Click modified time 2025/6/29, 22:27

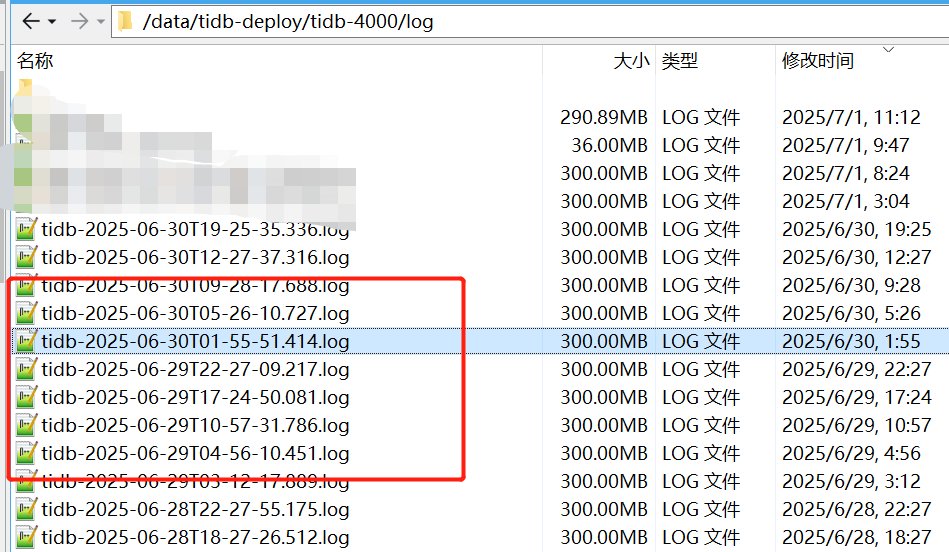[x=856, y=369]
